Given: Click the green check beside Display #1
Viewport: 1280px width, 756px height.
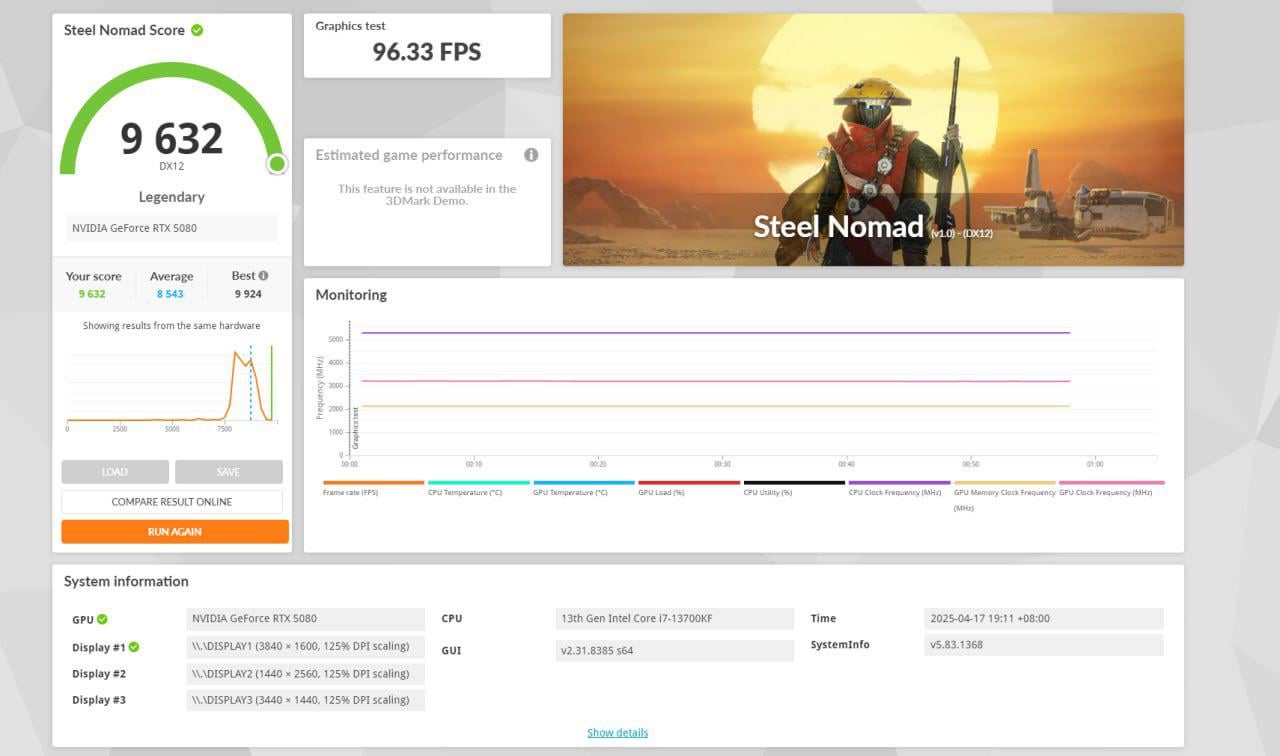Looking at the screenshot, I should pos(134,647).
